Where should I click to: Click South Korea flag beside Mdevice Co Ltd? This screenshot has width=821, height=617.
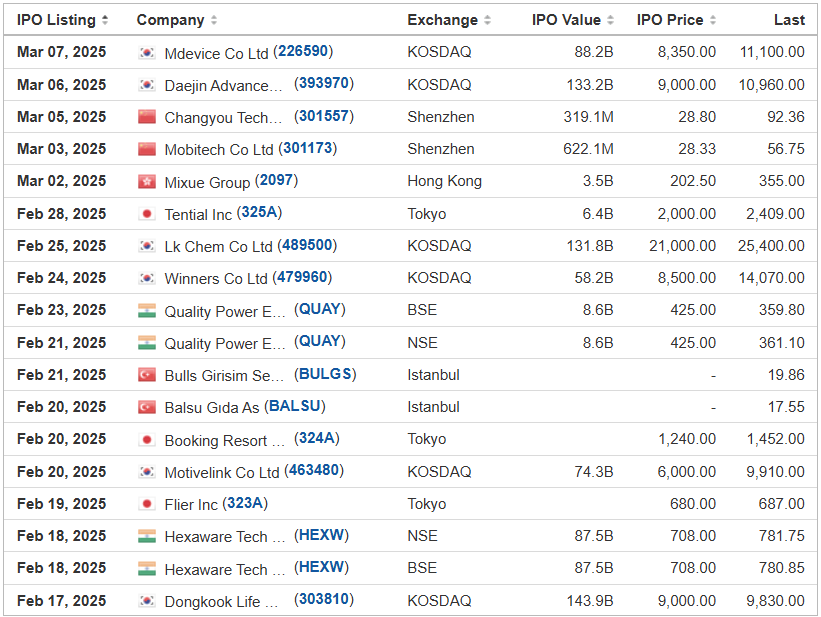point(147,52)
